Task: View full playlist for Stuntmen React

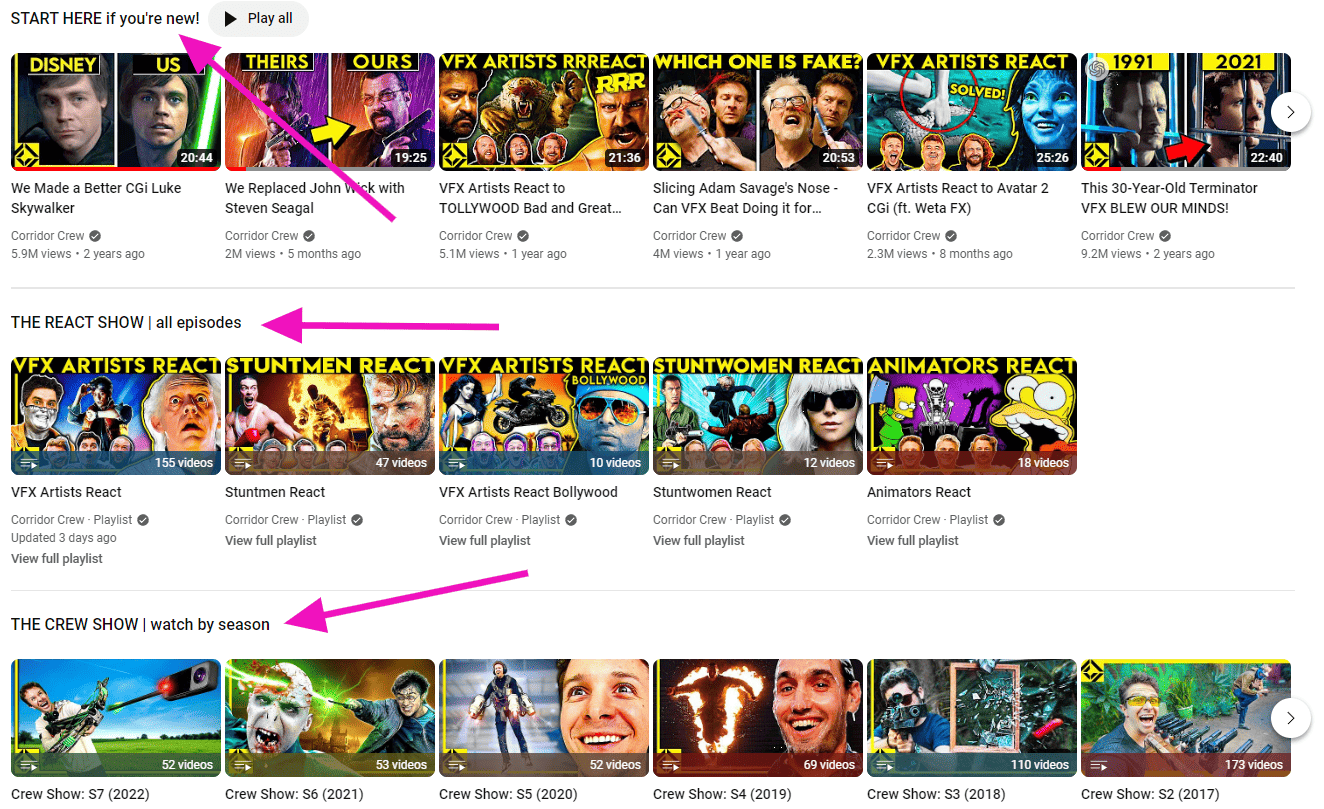Action: click(x=271, y=541)
